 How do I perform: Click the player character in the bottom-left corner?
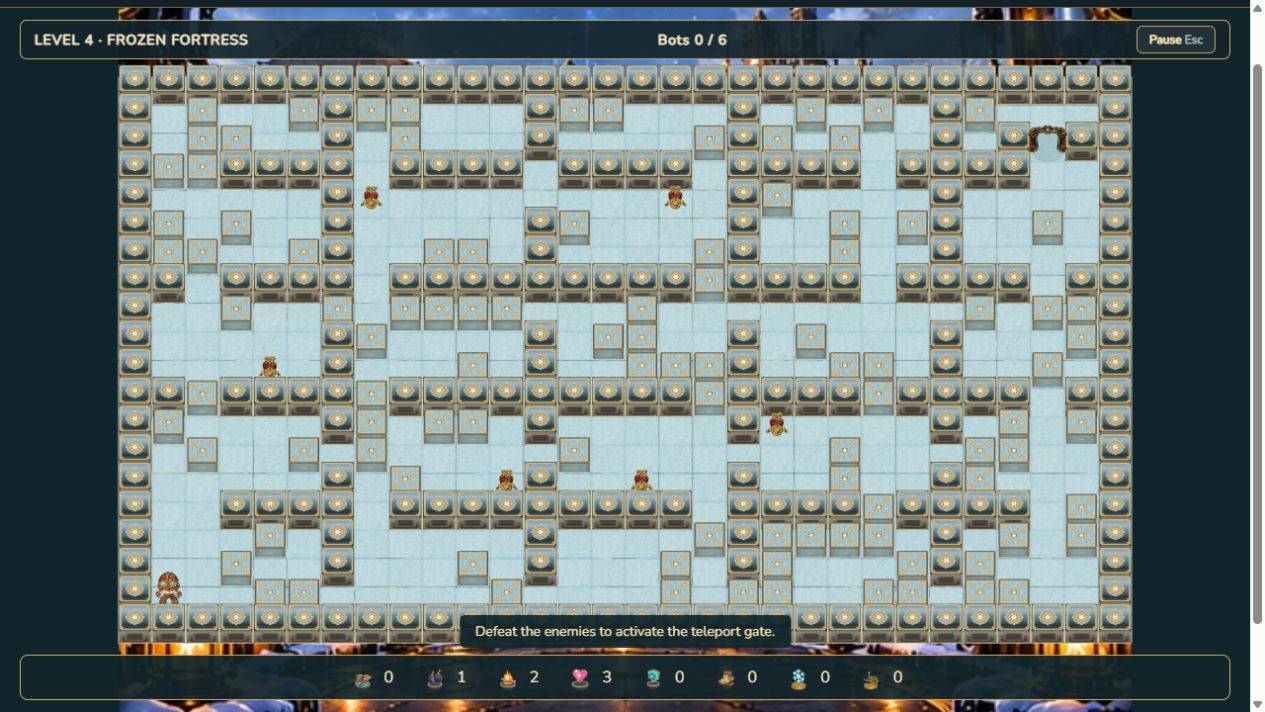click(x=169, y=588)
